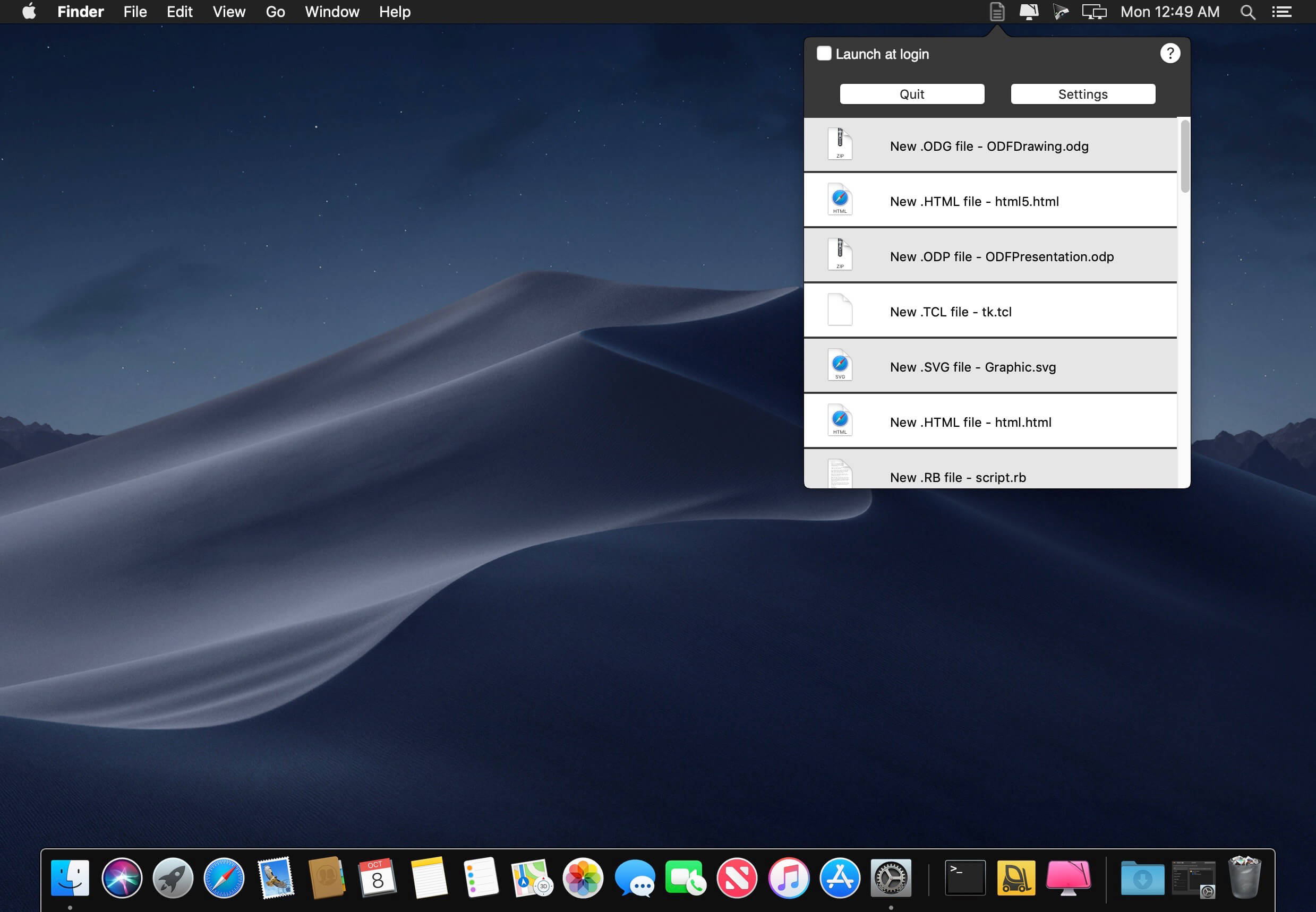Select New .RB file script.rb row
Image resolution: width=1316 pixels, height=912 pixels.
point(958,477)
